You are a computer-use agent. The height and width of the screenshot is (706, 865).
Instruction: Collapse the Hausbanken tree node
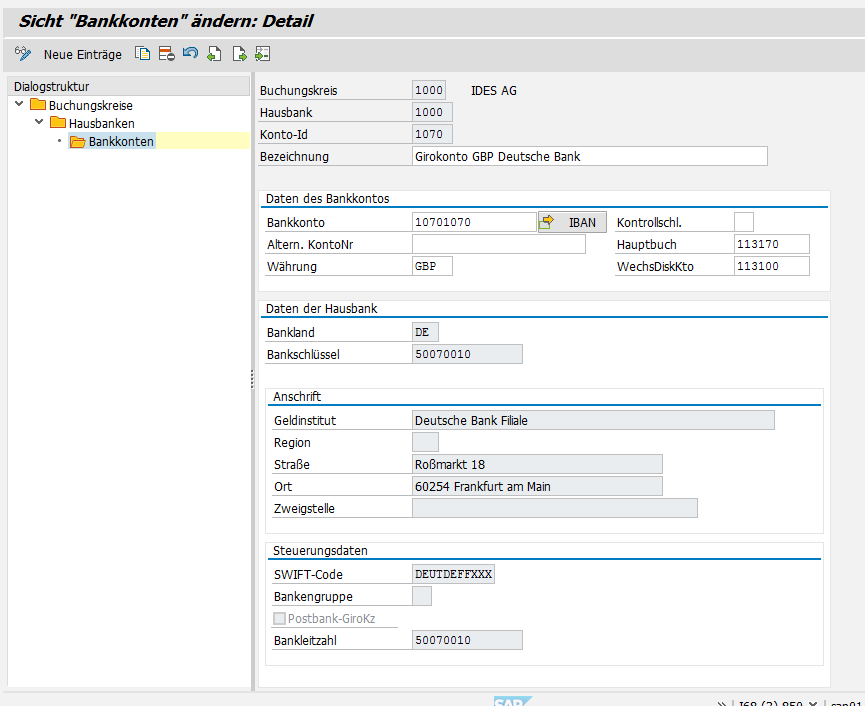click(39, 123)
